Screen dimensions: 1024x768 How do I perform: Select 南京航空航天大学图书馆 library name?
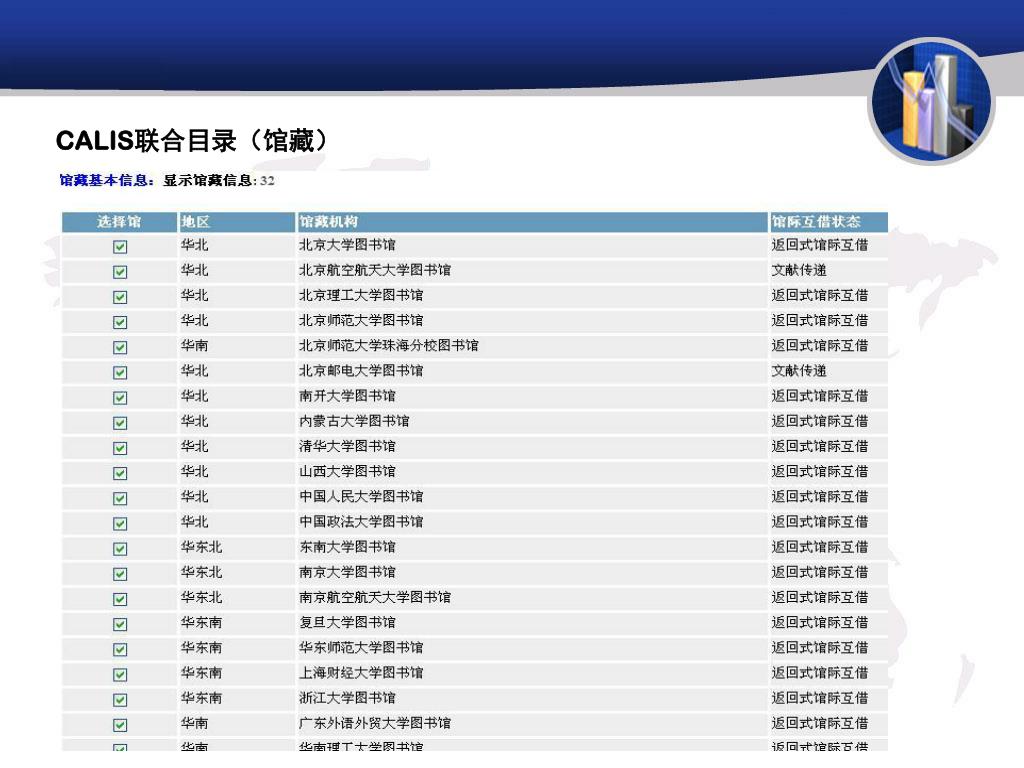coord(375,598)
